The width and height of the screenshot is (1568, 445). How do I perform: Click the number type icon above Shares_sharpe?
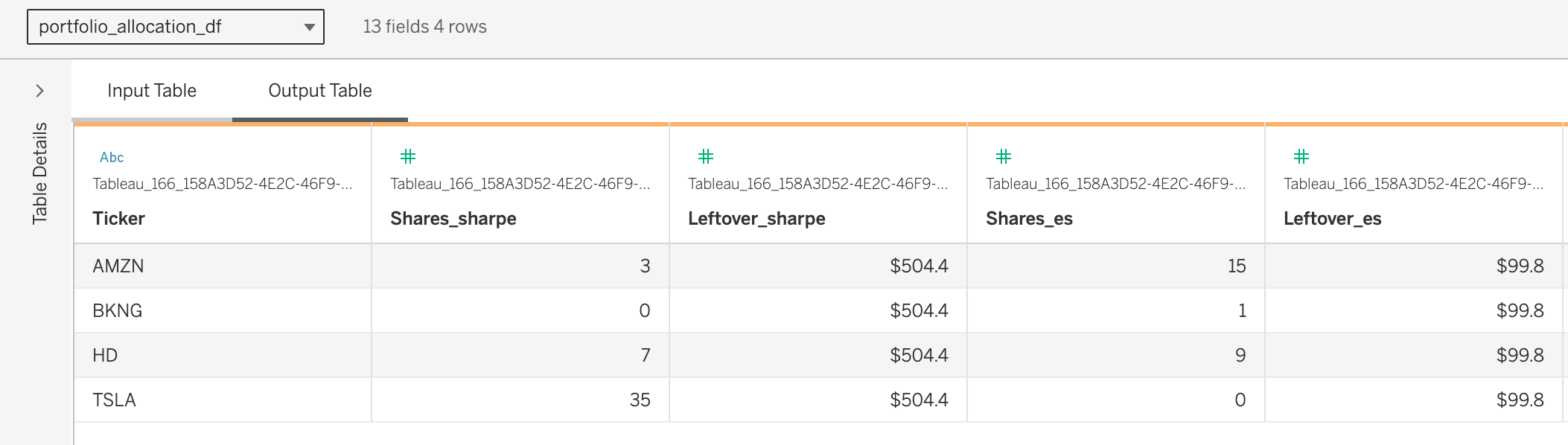[x=408, y=156]
